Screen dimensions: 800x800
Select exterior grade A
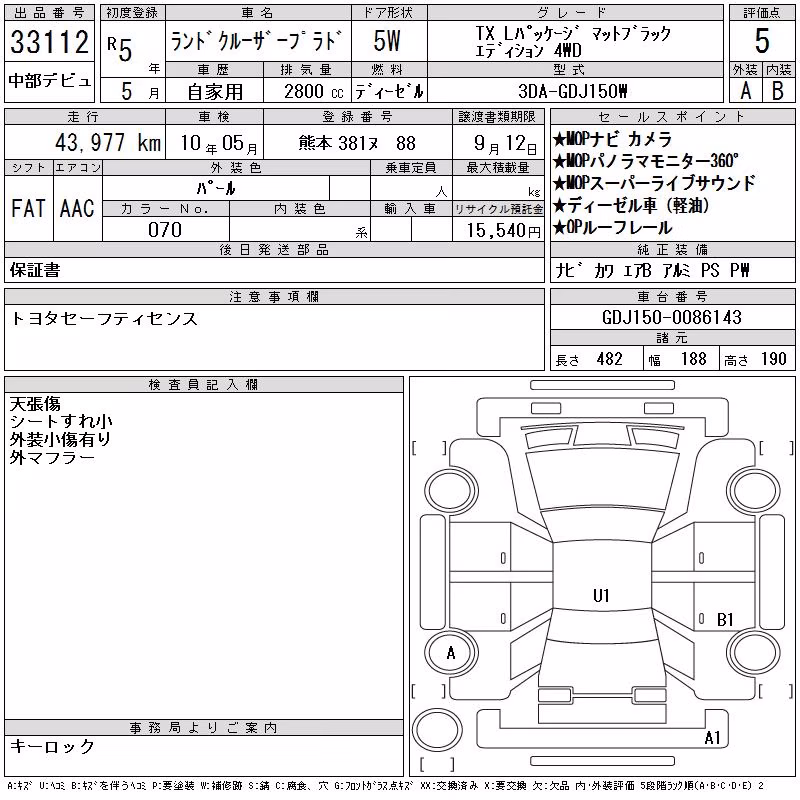745,91
